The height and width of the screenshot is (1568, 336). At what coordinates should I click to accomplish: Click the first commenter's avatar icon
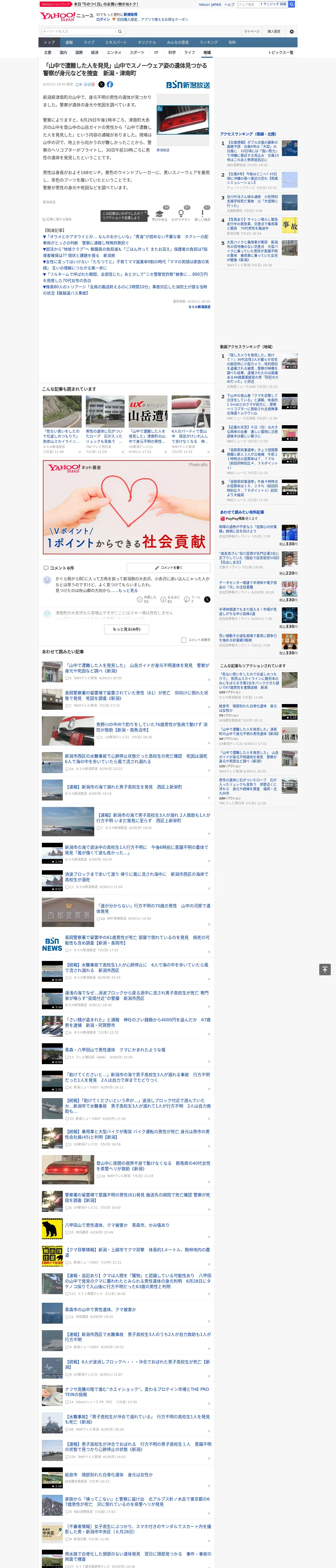(47, 580)
